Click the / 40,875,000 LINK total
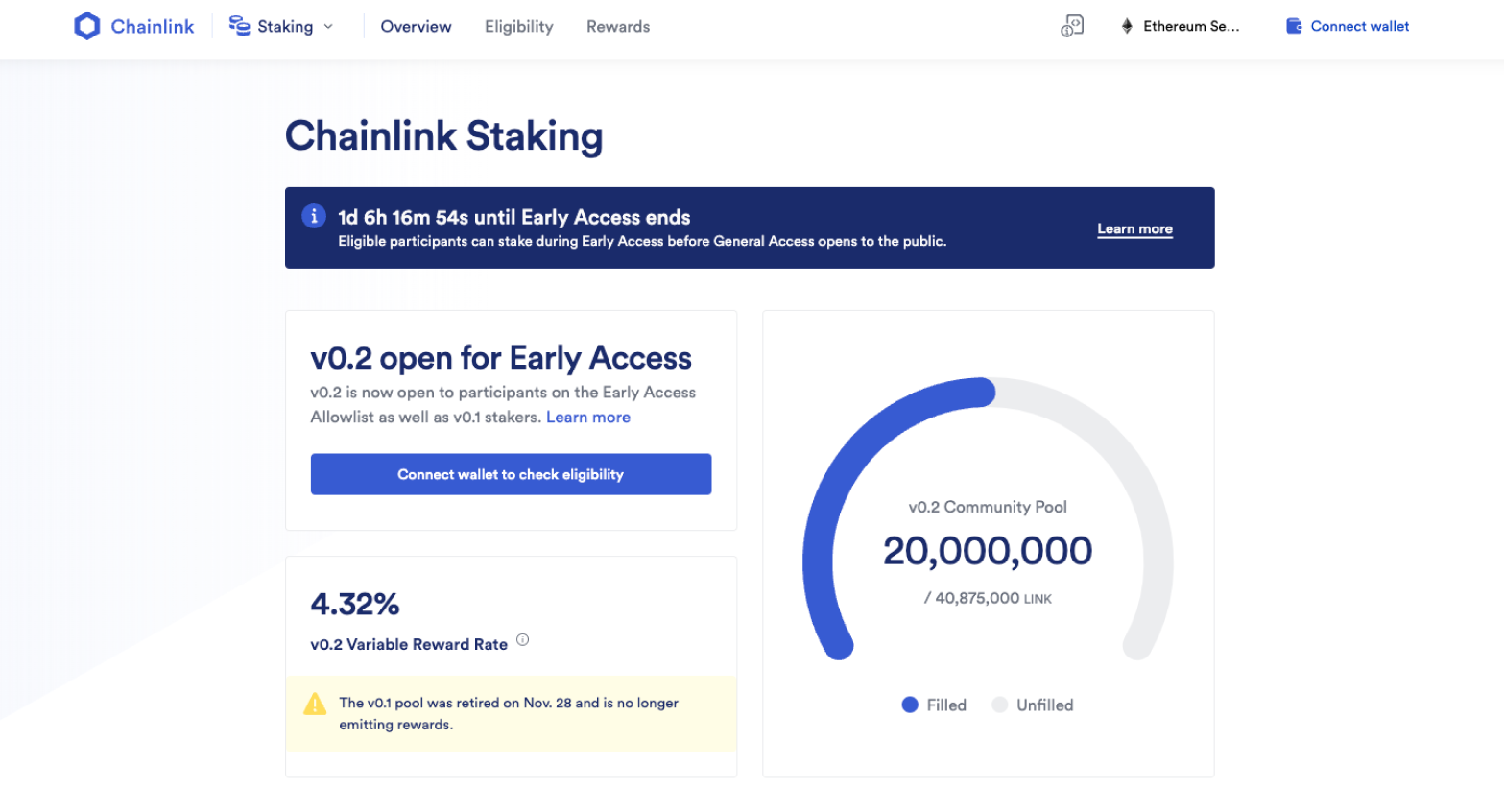 [988, 598]
